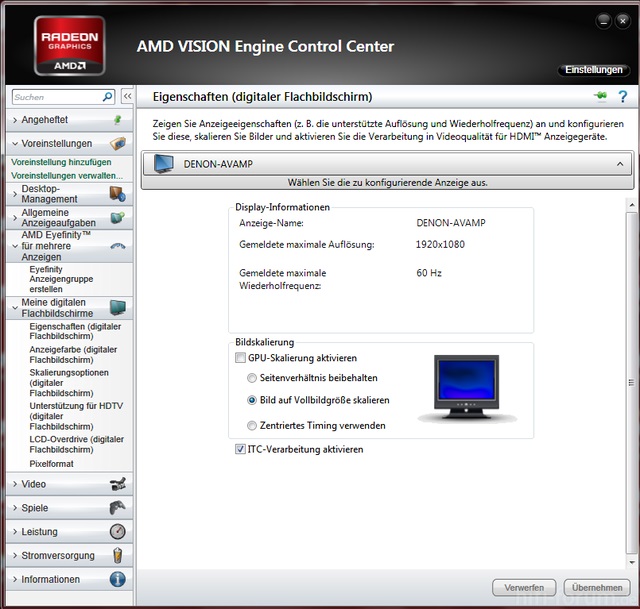Click the 1920x1080 resolution value
The height and width of the screenshot is (609, 640).
pyautogui.click(x=440, y=244)
